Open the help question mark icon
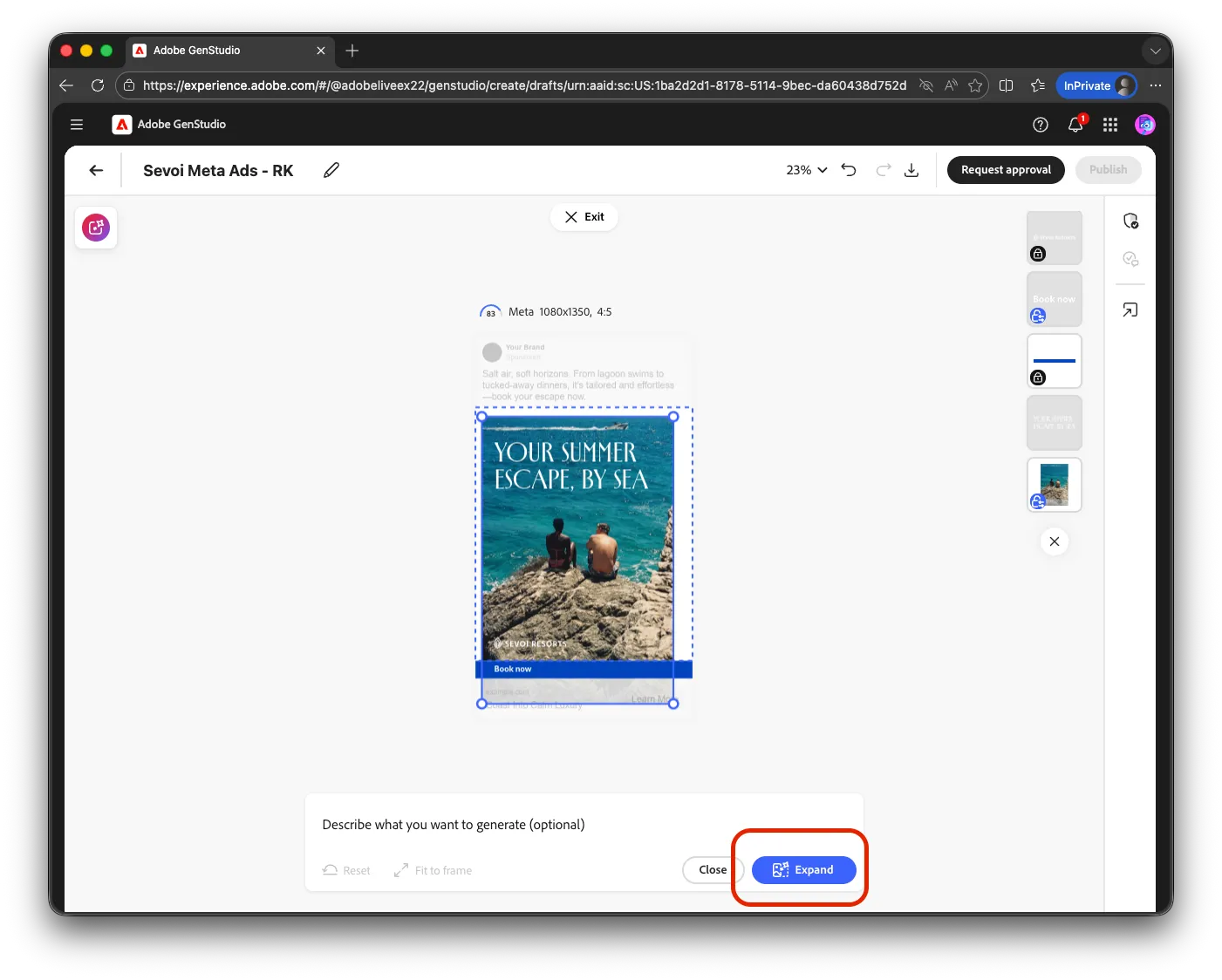This screenshot has height=980, width=1222. 1040,125
